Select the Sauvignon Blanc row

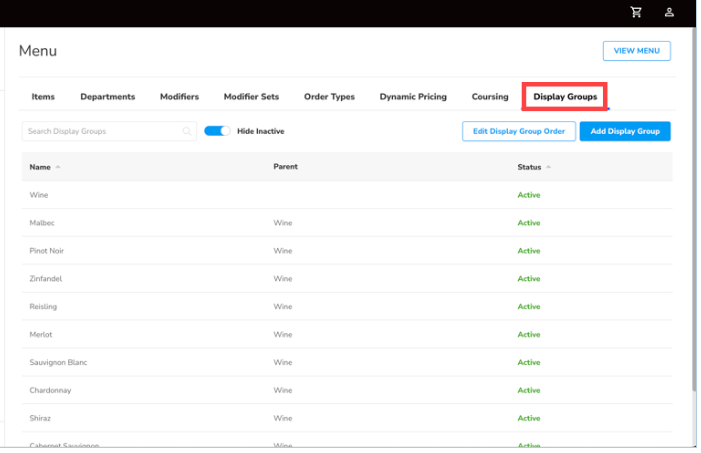(x=347, y=362)
